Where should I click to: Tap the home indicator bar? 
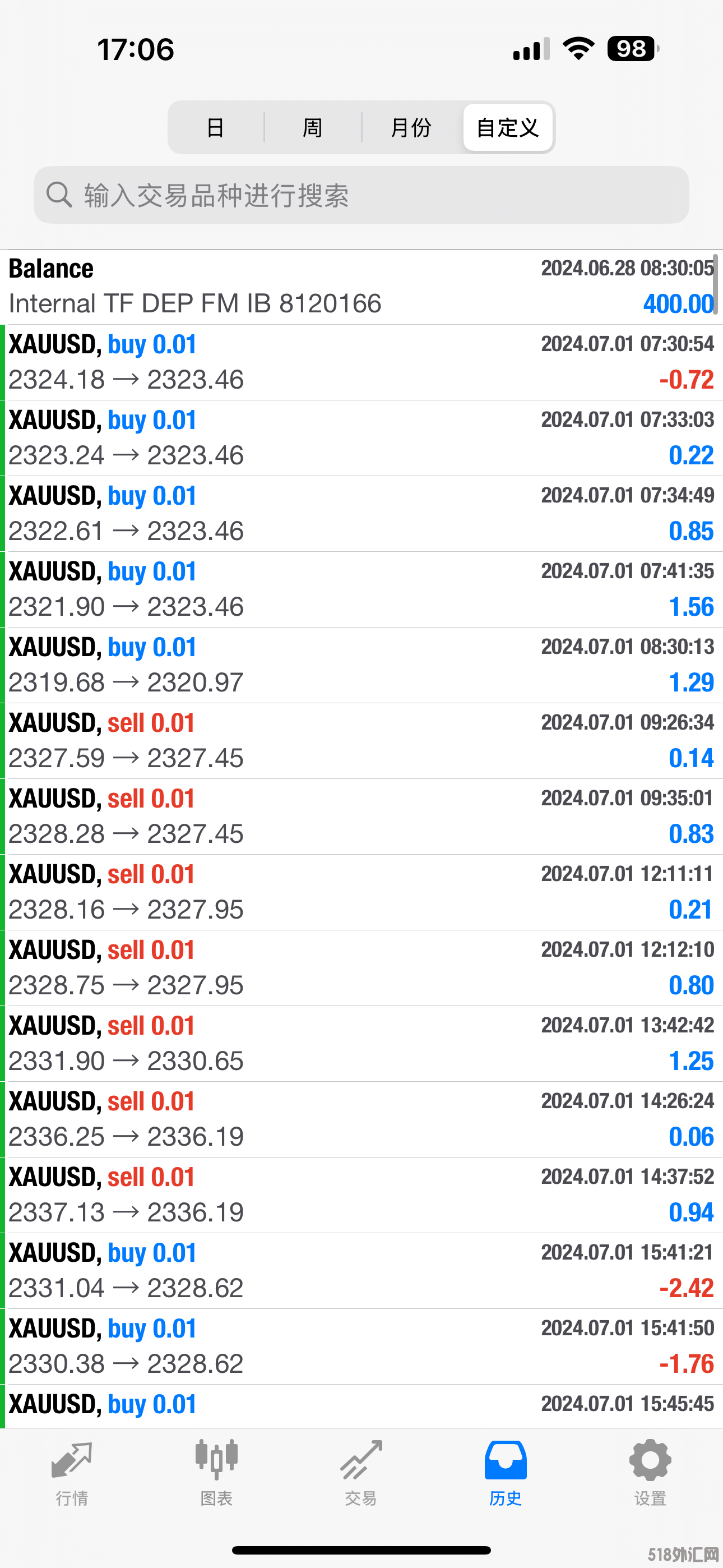coord(361,1549)
